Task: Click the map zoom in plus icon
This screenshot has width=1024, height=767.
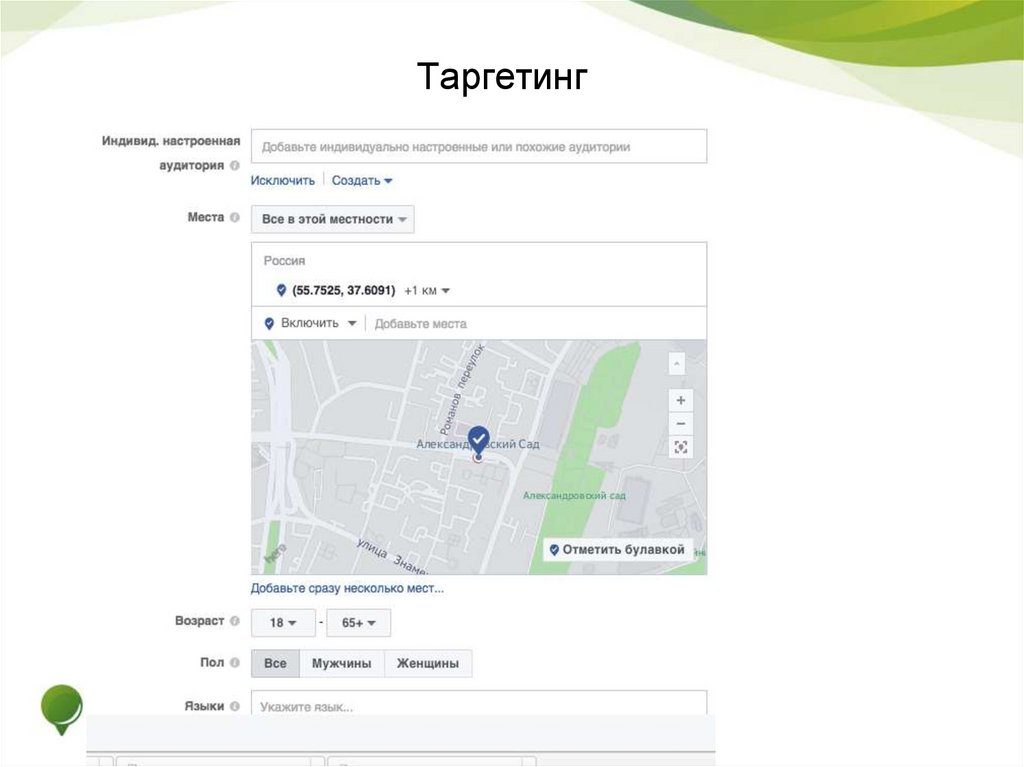Action: 680,400
